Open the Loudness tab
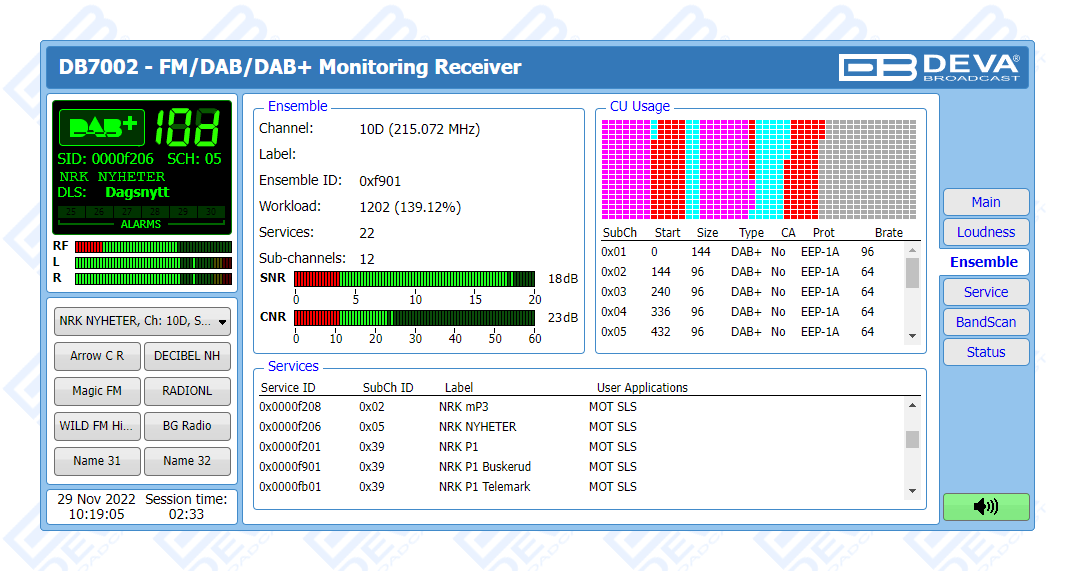 click(985, 232)
